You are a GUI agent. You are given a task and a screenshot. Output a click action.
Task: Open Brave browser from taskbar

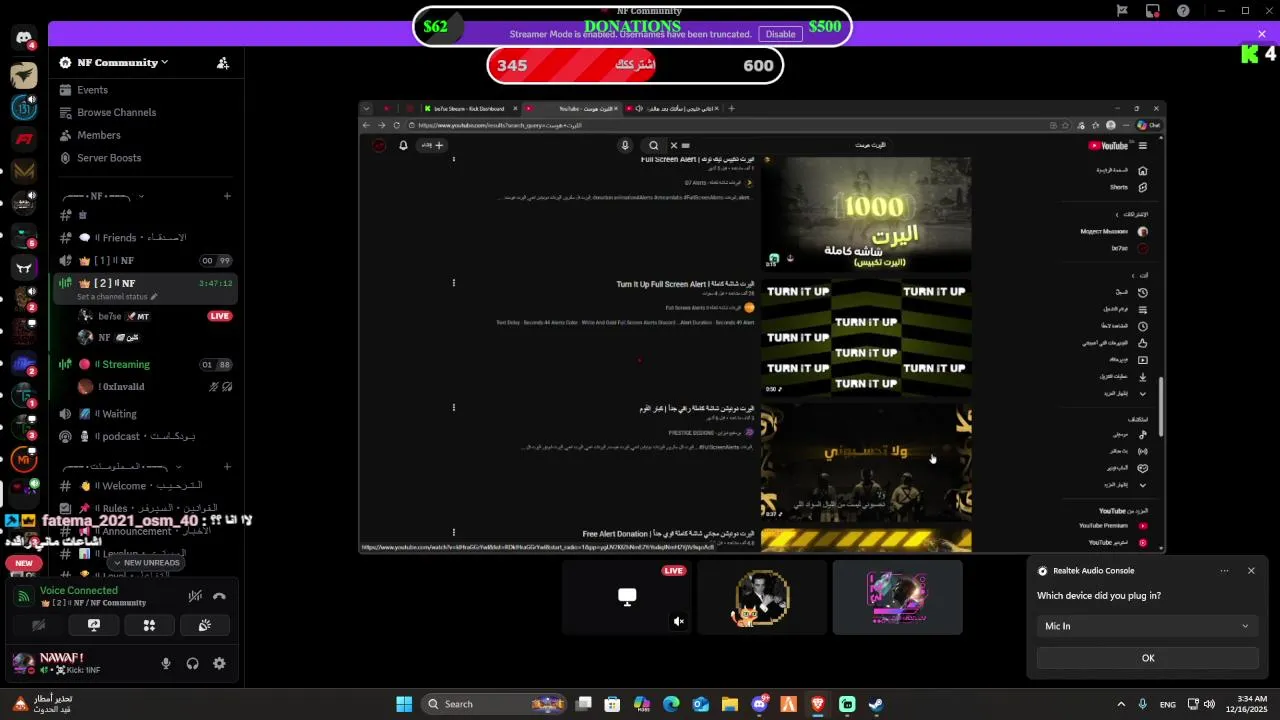pos(817,704)
